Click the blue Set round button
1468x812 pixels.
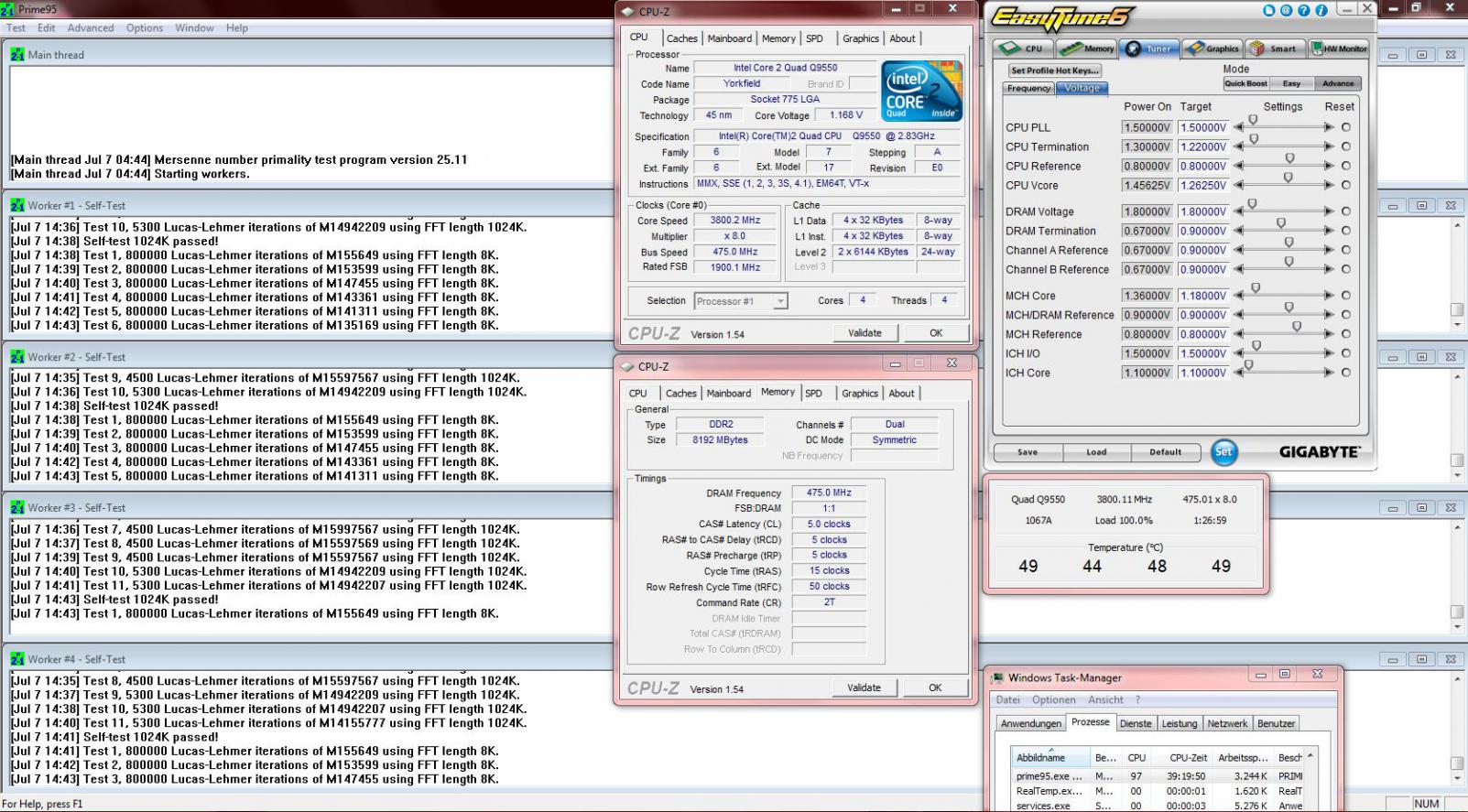click(x=1223, y=451)
